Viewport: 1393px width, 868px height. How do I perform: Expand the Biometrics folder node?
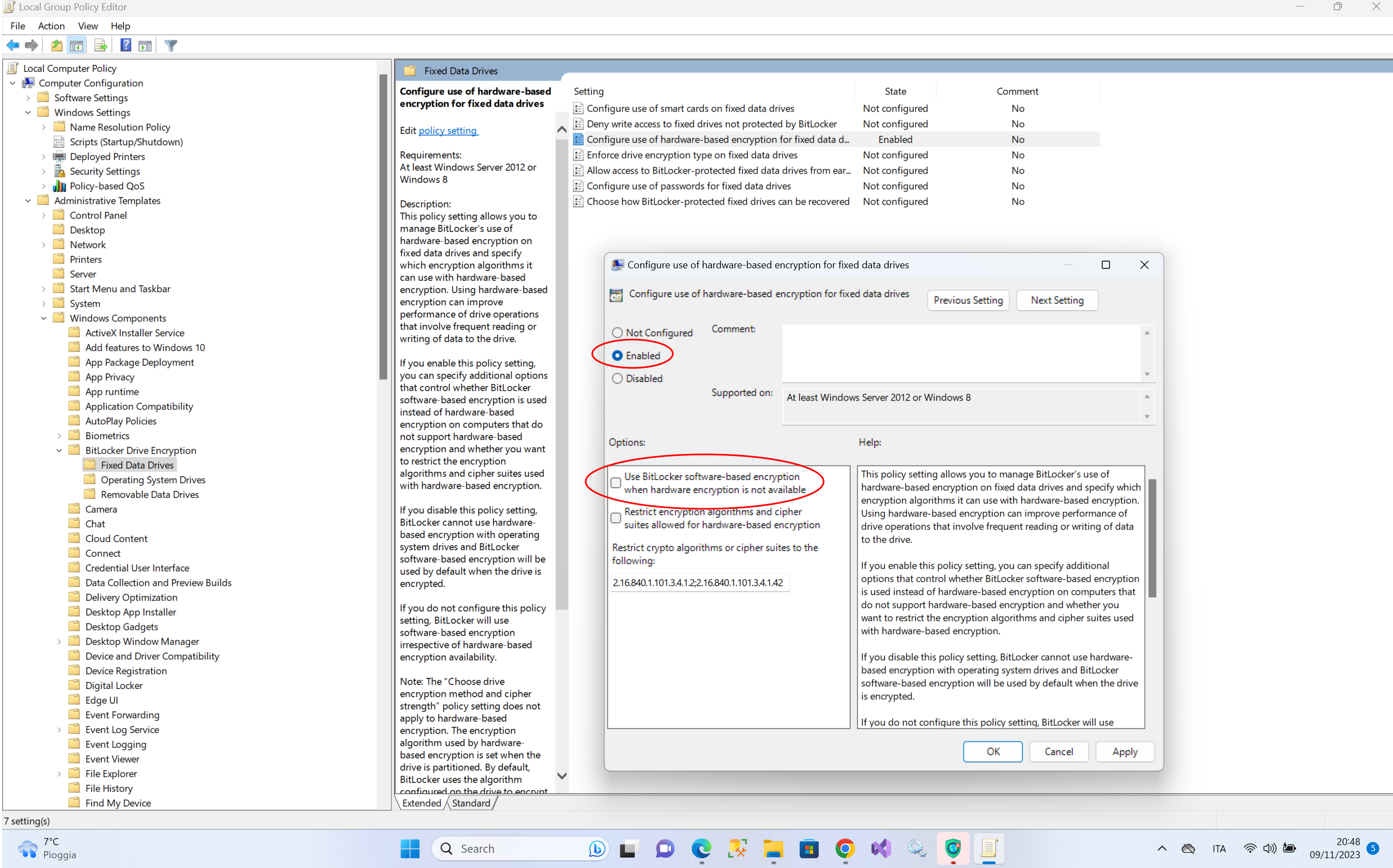point(59,436)
